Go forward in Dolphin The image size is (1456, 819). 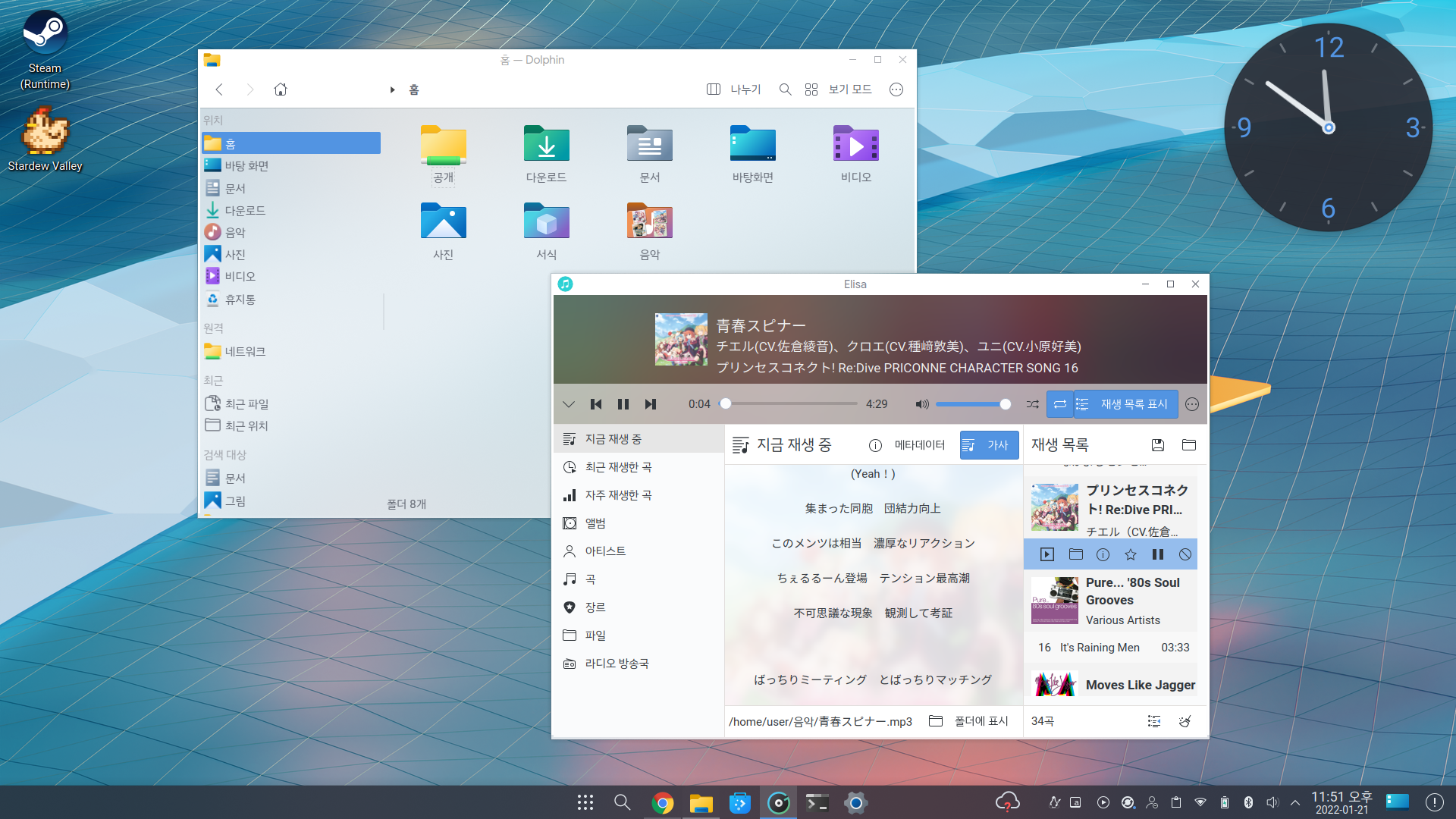[x=249, y=89]
